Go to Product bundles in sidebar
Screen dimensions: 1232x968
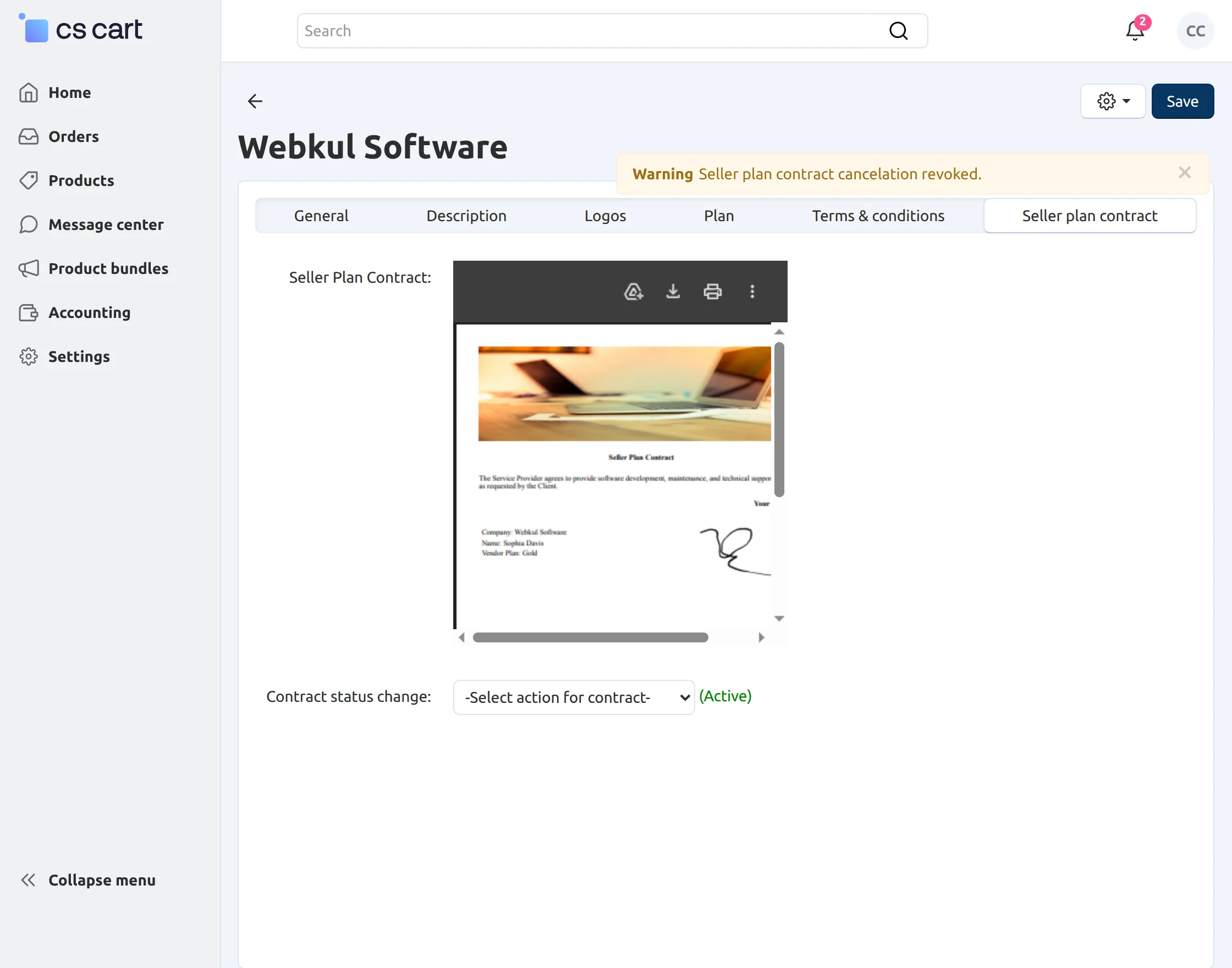pos(109,268)
